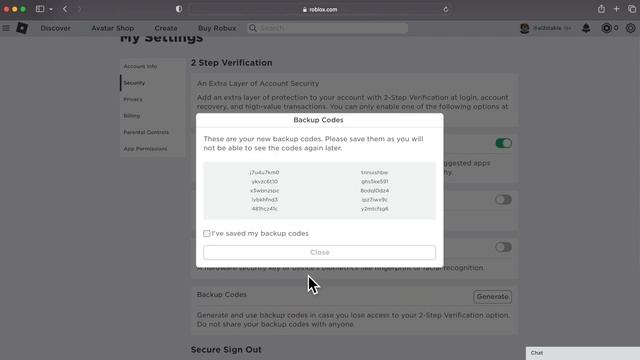The width and height of the screenshot is (640, 360).
Task: Click the Generate backup codes button
Action: (493, 297)
